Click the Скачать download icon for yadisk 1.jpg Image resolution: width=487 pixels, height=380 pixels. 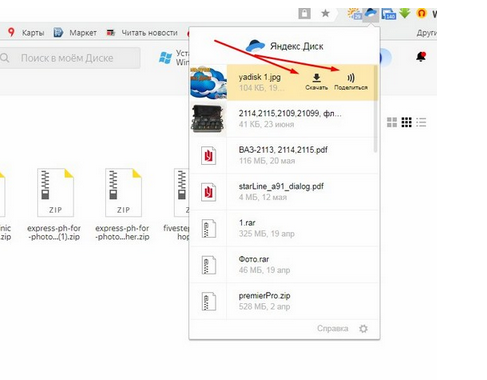[x=316, y=78]
